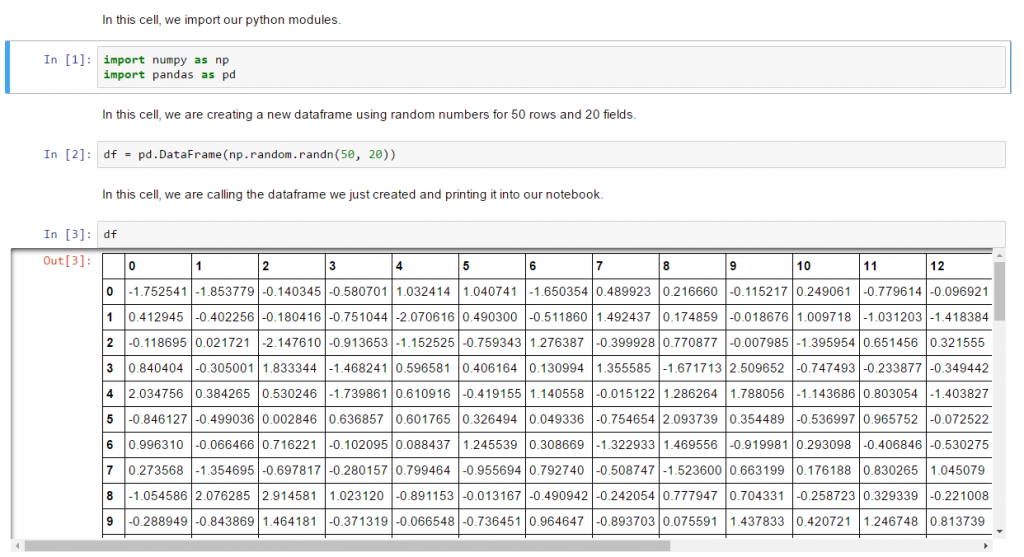Click the right arrow of the horizontal scrollbar
Screen dimensions: 1024x557
click(987, 546)
